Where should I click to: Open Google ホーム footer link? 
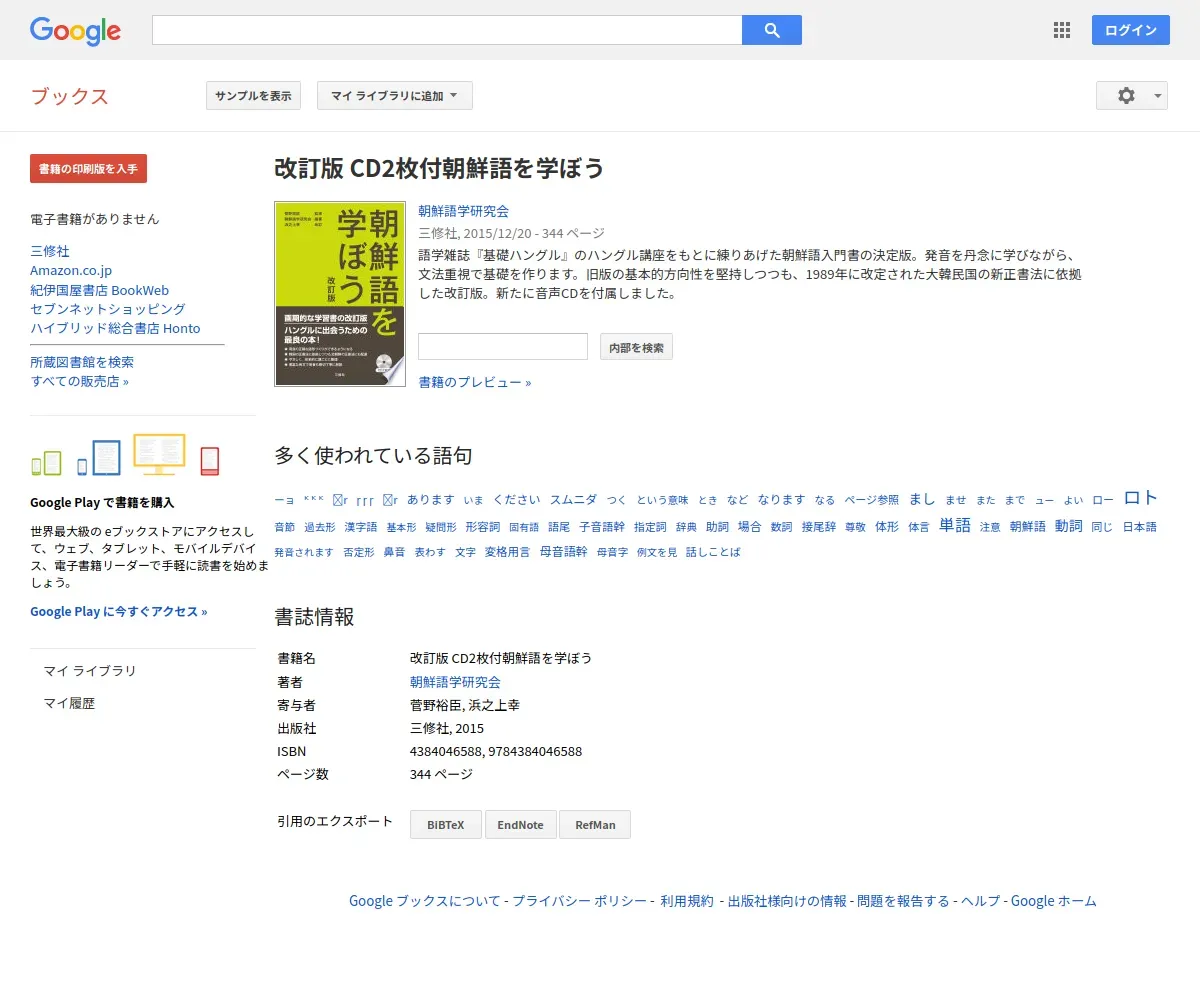[x=1054, y=901]
